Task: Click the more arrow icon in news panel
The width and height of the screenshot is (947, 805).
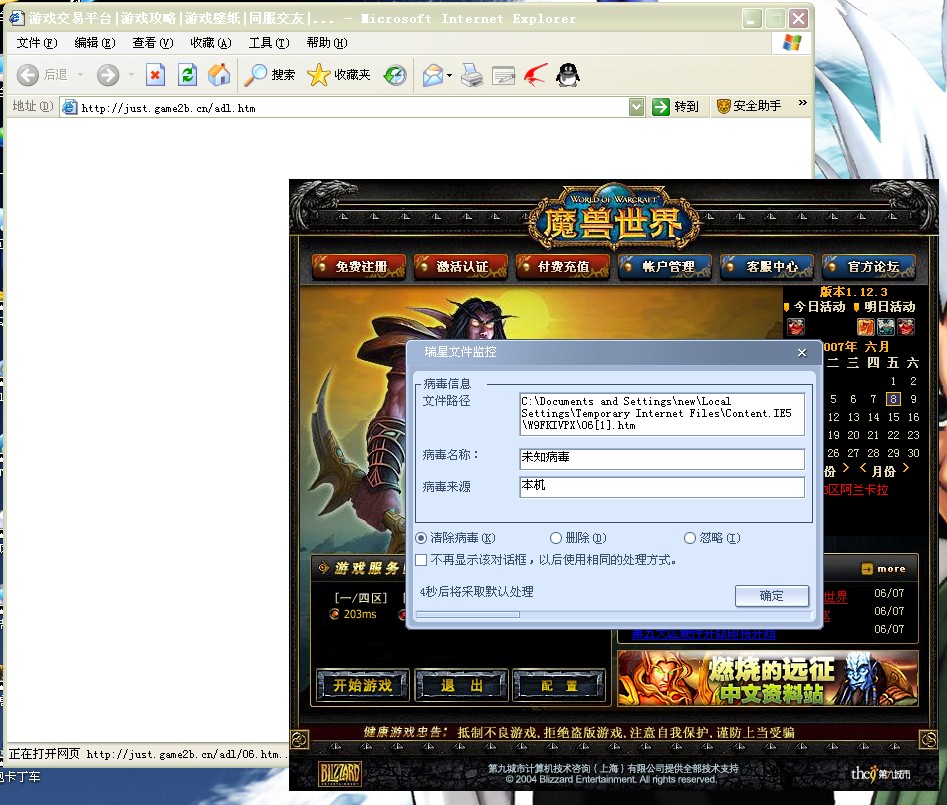Action: tap(867, 568)
